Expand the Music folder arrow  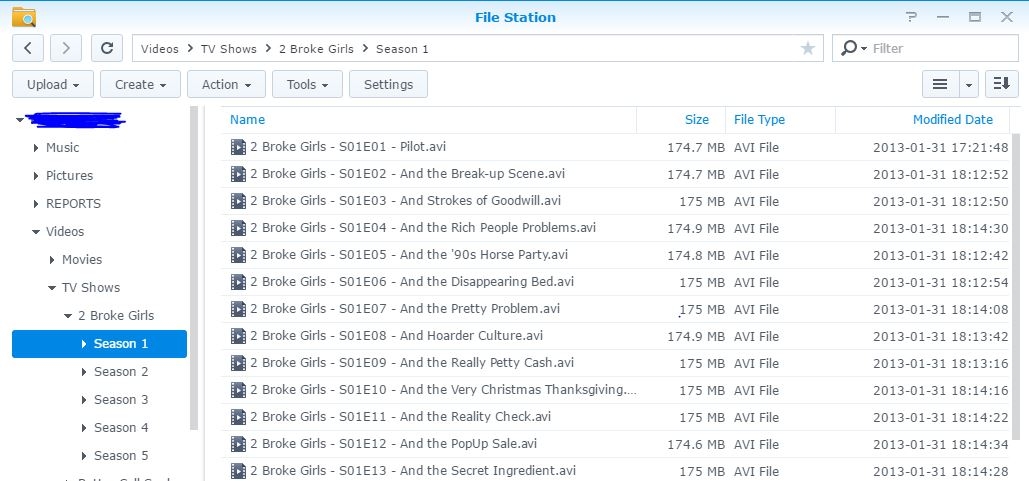pos(35,148)
